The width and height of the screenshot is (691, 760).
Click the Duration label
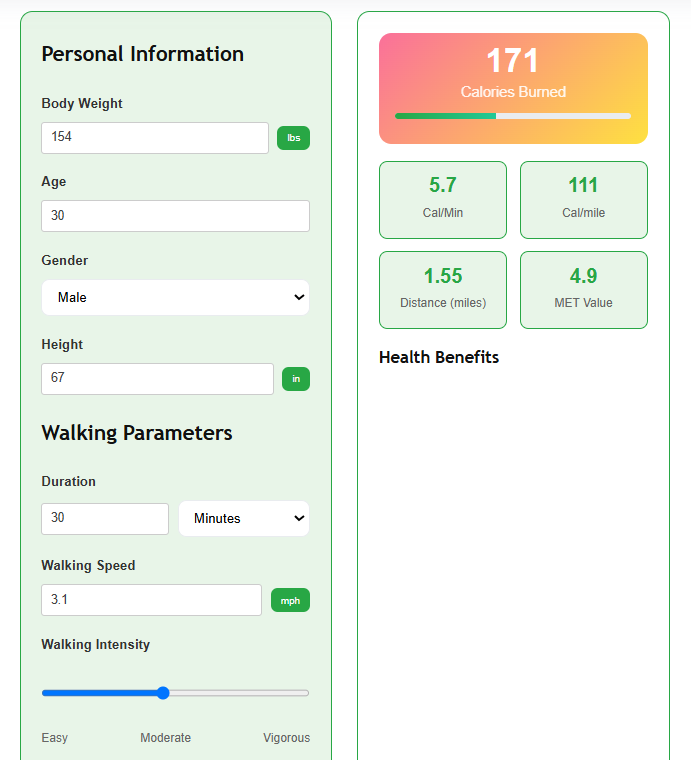click(68, 481)
